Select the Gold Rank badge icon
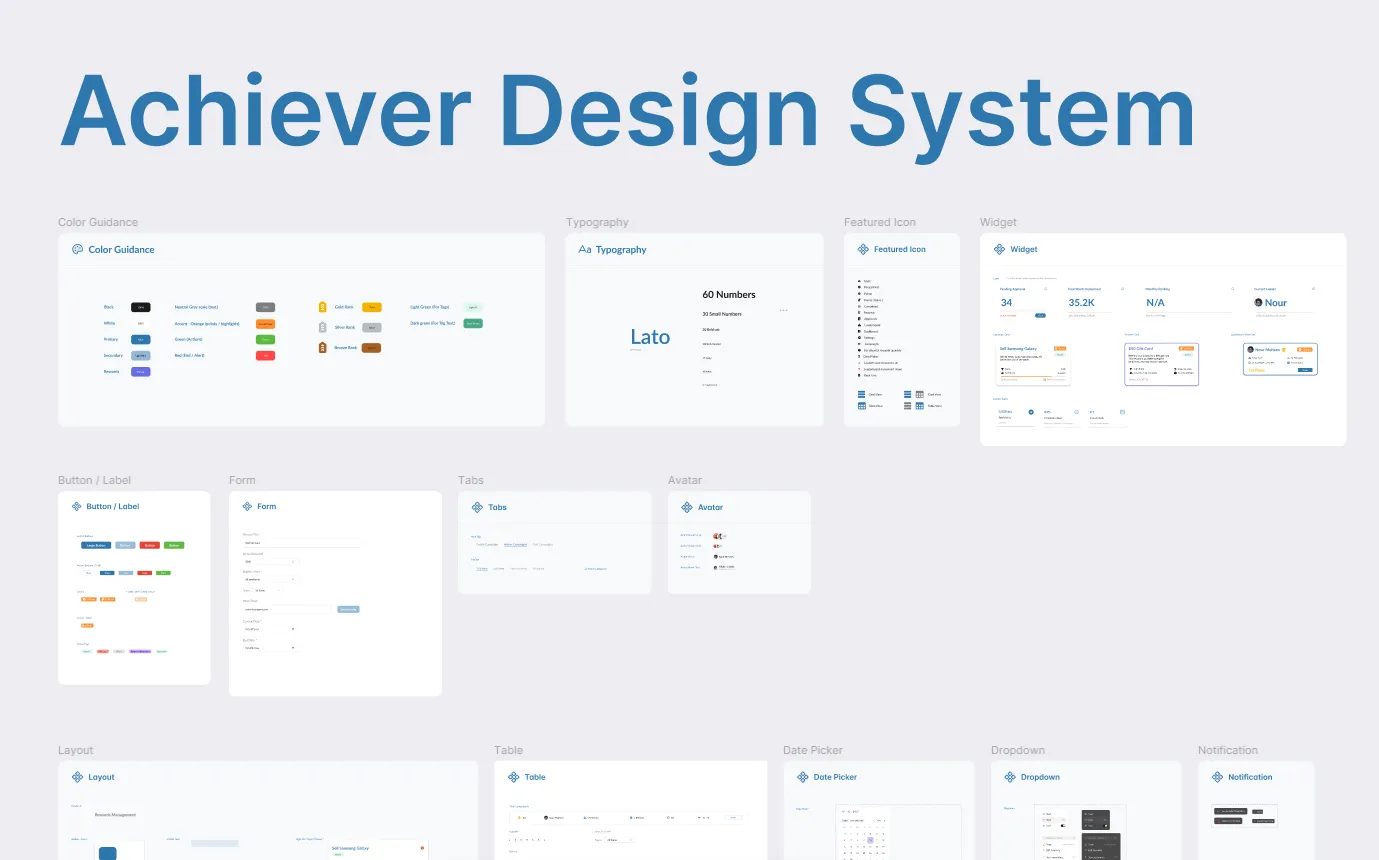Image resolution: width=1379 pixels, height=860 pixels. [323, 307]
